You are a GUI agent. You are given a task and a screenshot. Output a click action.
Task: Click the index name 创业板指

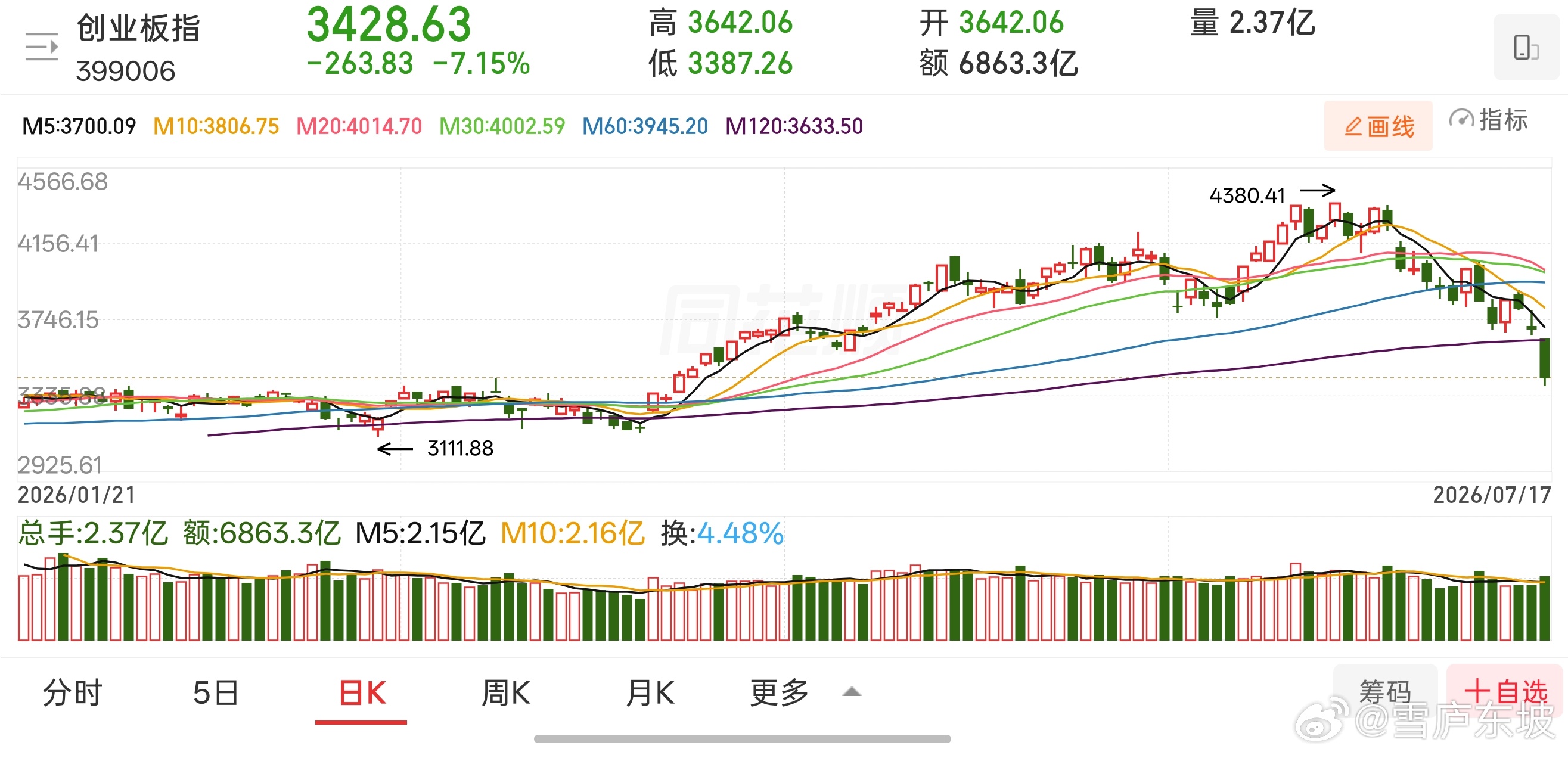138,28
